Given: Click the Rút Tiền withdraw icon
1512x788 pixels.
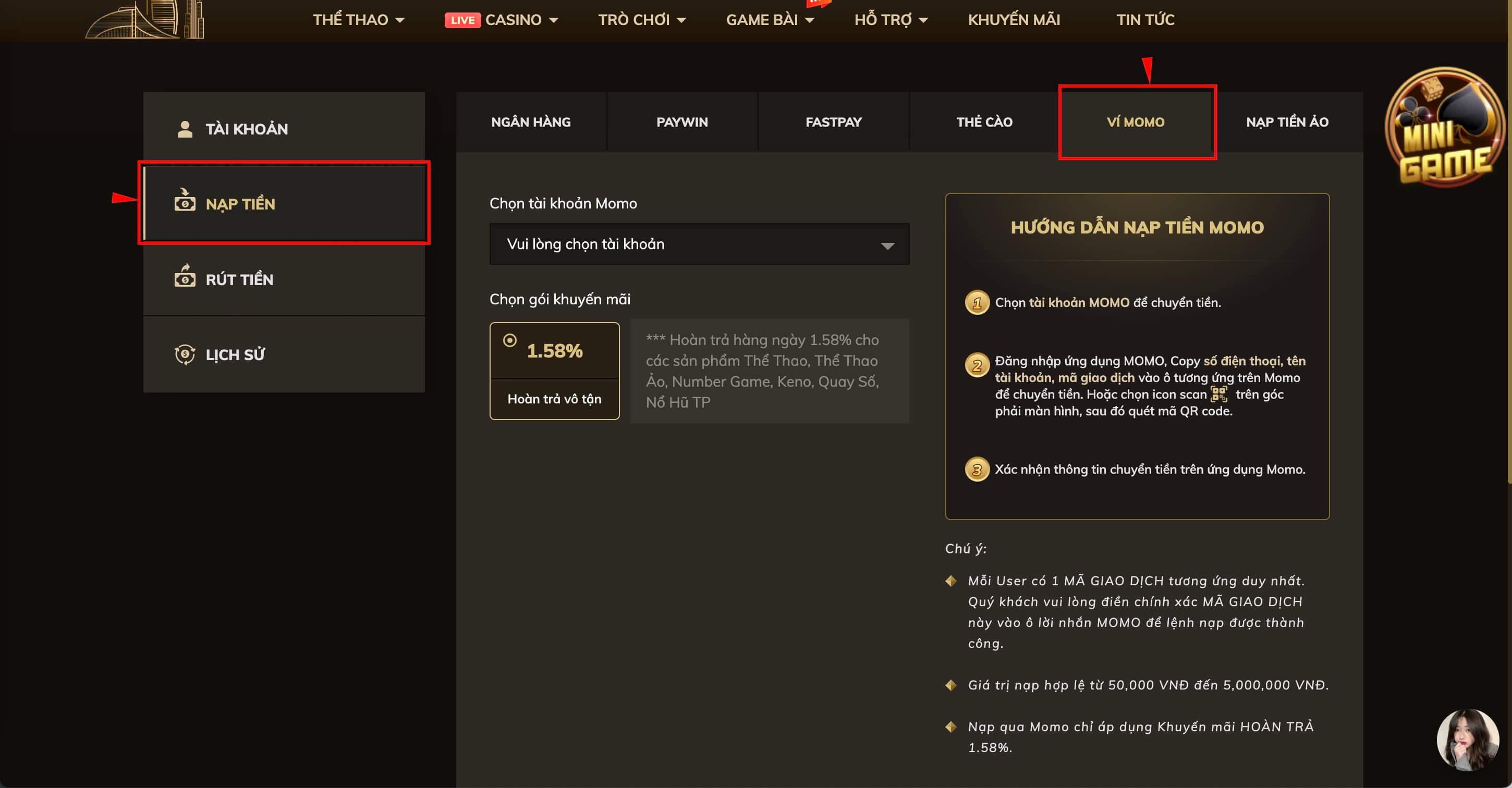Looking at the screenshot, I should [185, 276].
